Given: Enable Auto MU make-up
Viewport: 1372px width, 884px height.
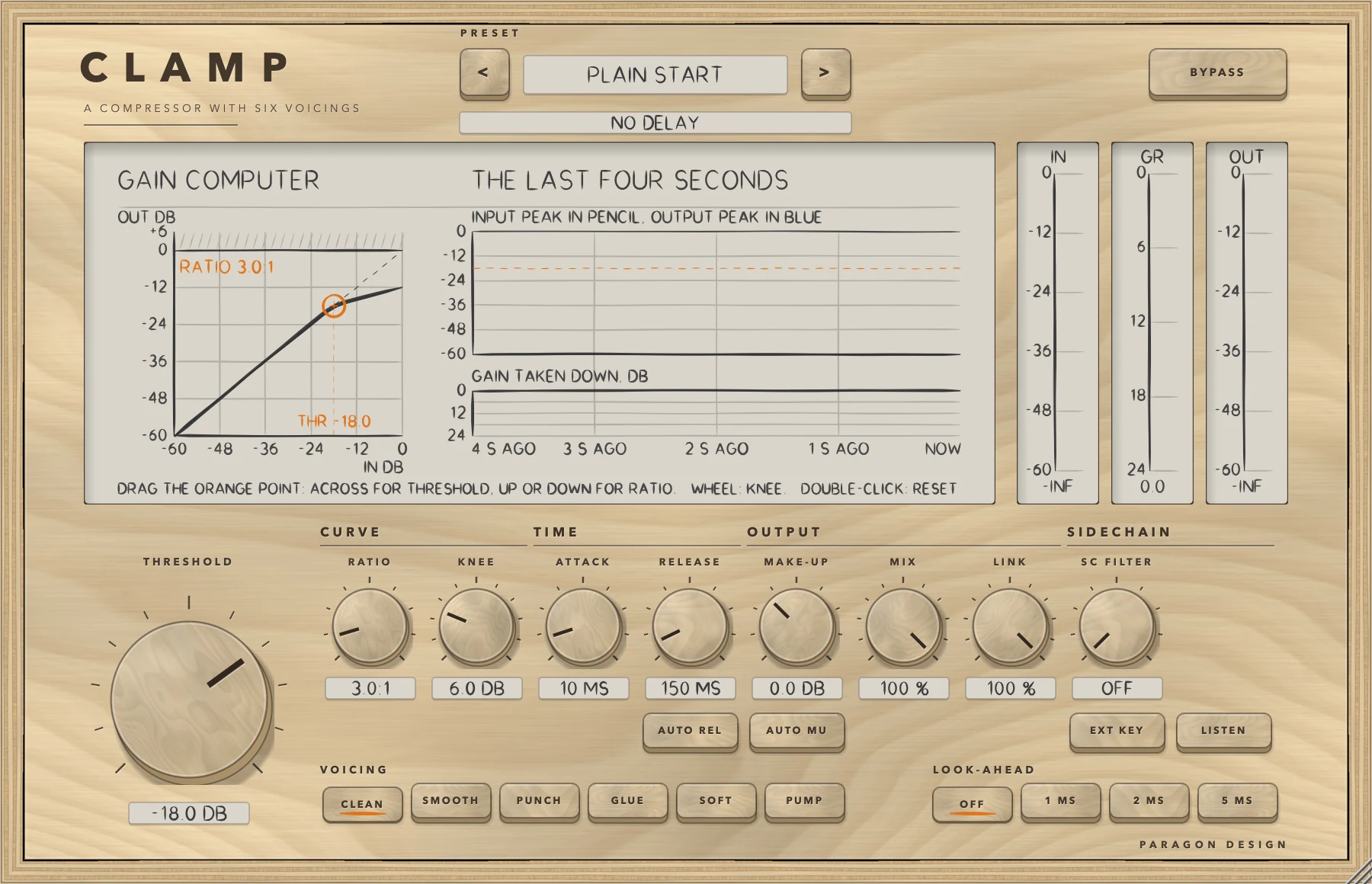Looking at the screenshot, I should tap(797, 732).
